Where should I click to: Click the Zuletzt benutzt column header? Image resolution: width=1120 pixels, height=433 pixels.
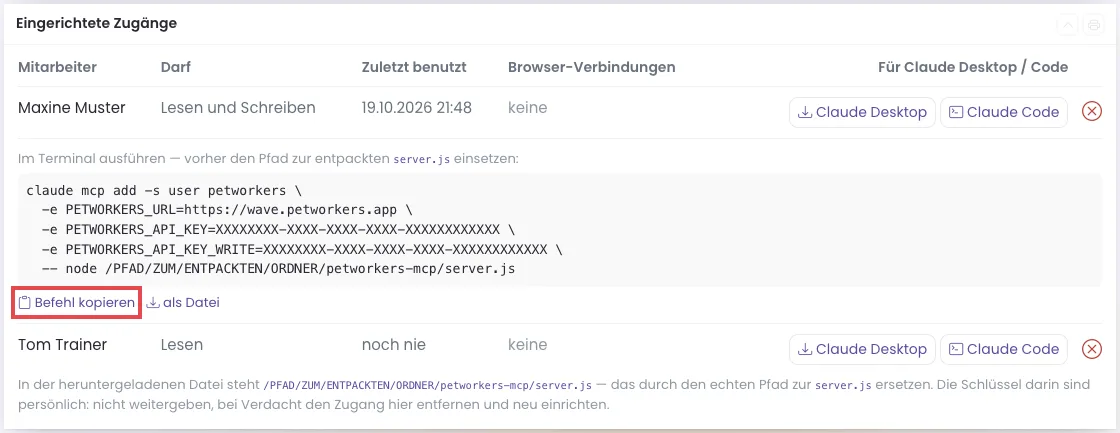pyautogui.click(x=414, y=67)
